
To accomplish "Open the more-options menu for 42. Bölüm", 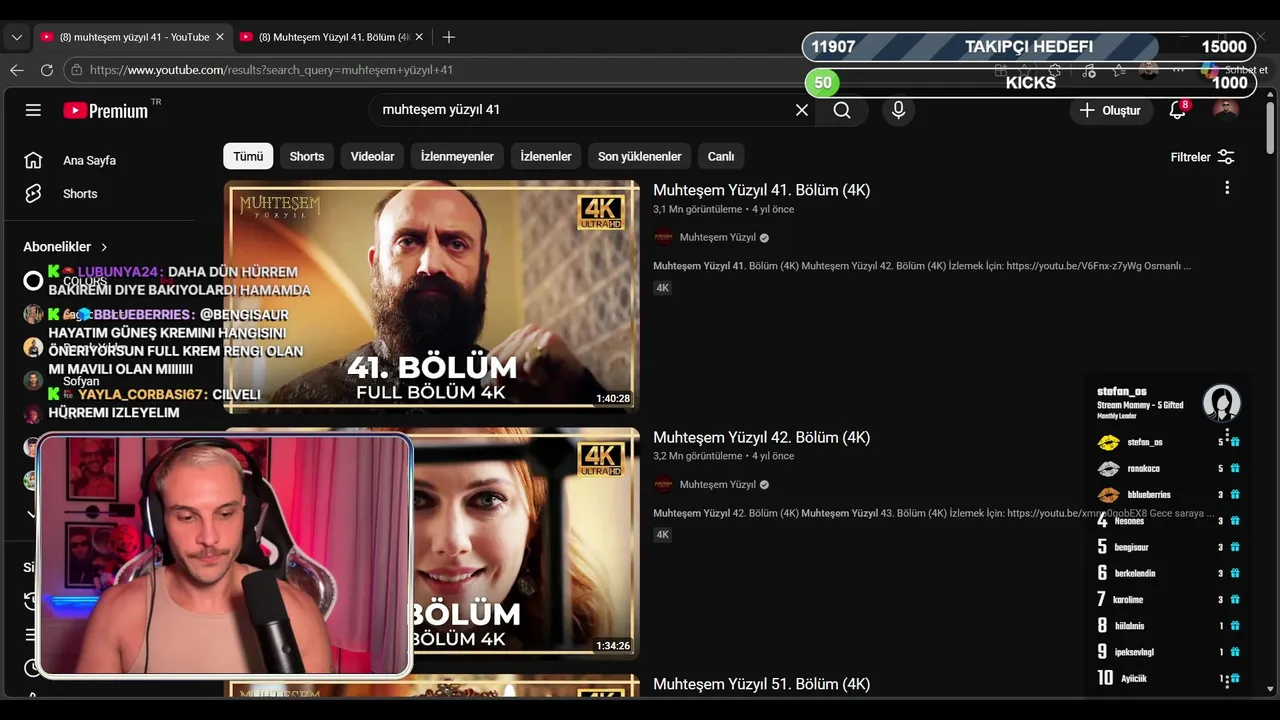I will point(1227,435).
